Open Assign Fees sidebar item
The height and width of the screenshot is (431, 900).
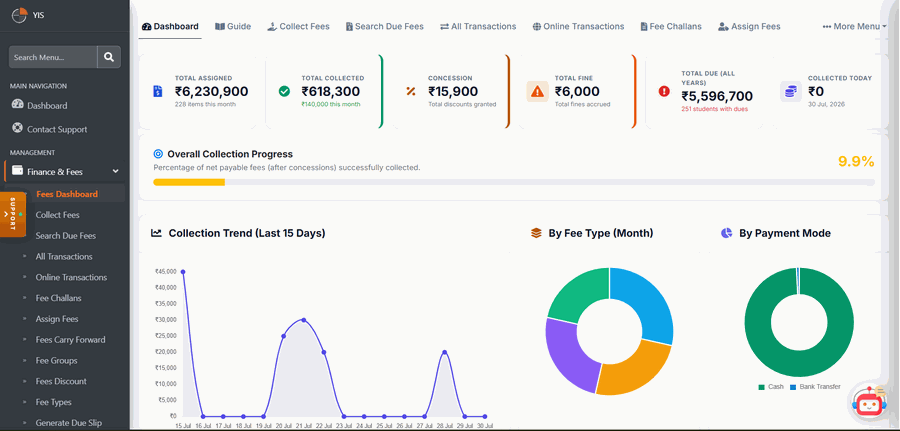tap(57, 319)
